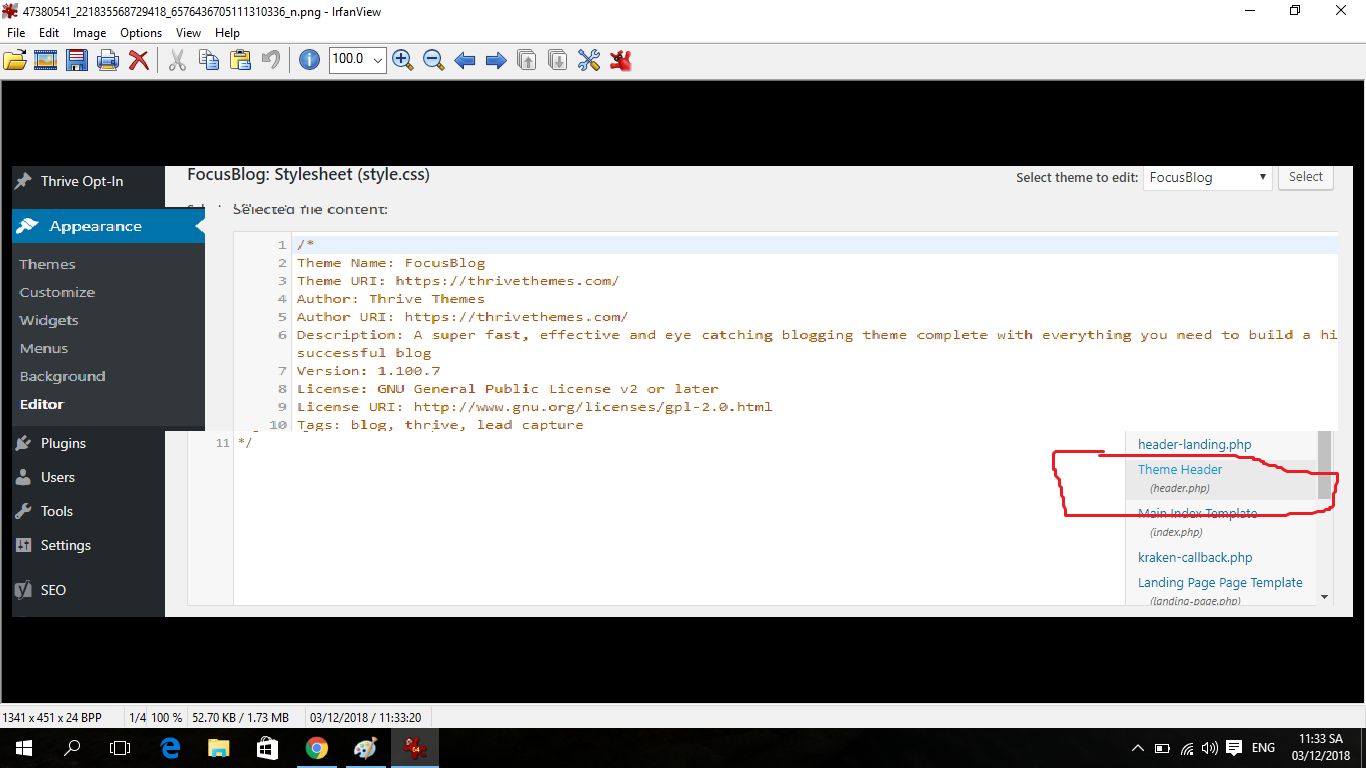Viewport: 1366px width, 768px height.
Task: Open the Options menu
Action: click(141, 33)
